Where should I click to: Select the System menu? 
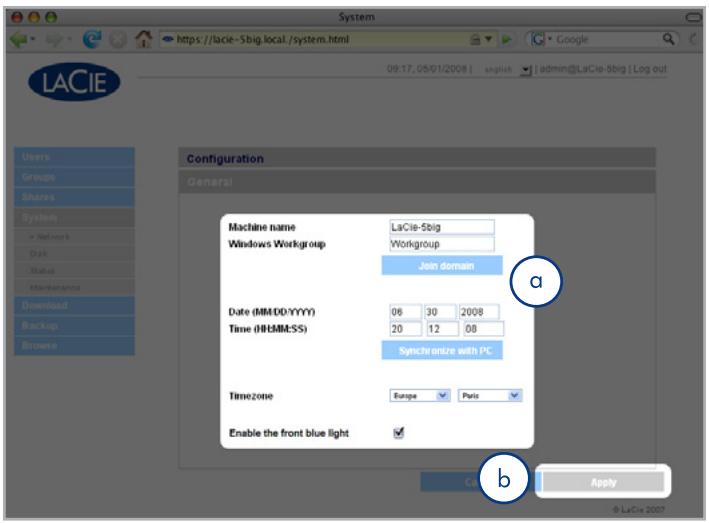(x=74, y=217)
